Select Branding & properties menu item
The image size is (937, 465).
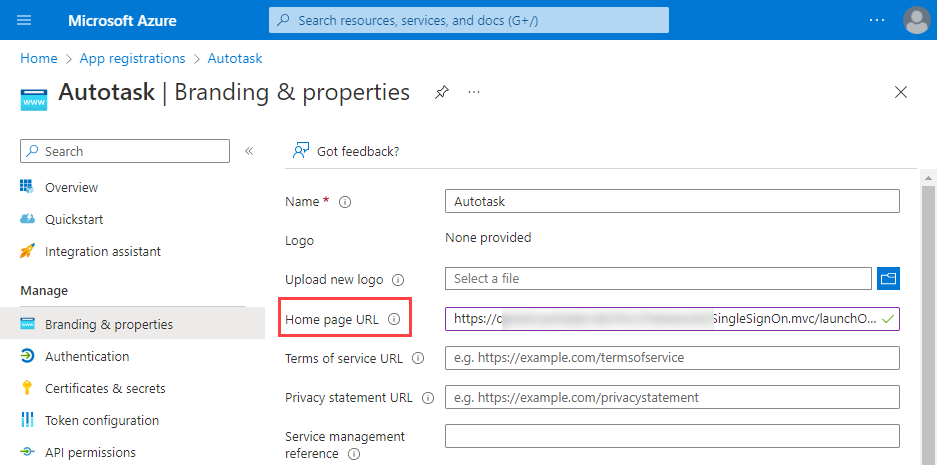point(133,324)
